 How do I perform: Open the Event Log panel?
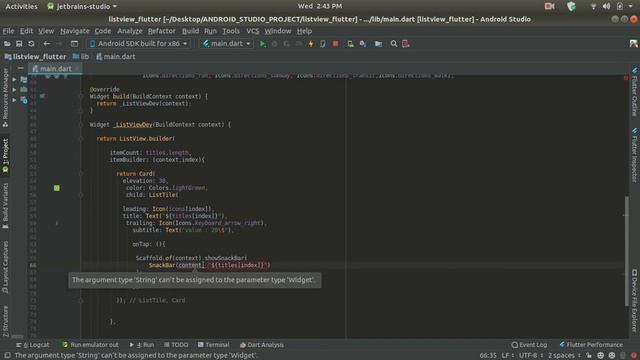pyautogui.click(x=529, y=345)
